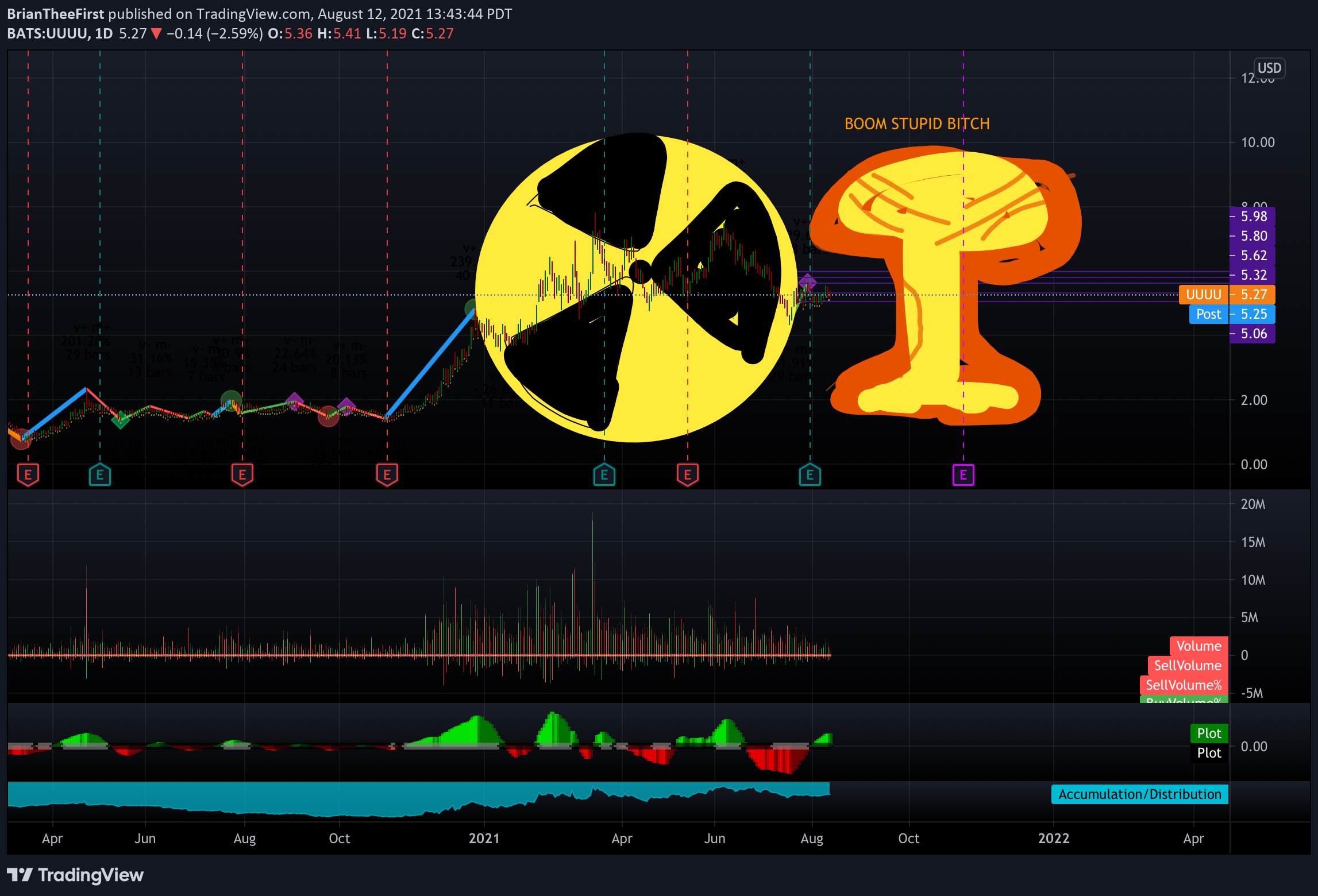This screenshot has width=1318, height=896.
Task: Click the 15M volume scale value
Action: point(1253,542)
